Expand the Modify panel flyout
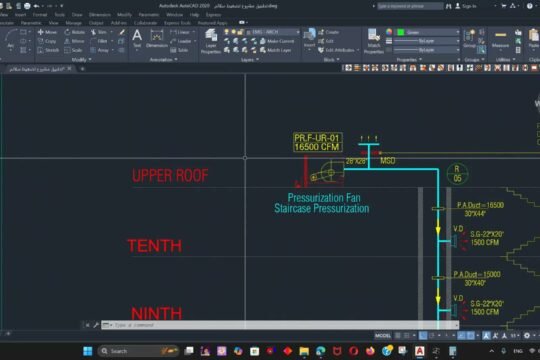540x360 pixels. click(x=81, y=60)
